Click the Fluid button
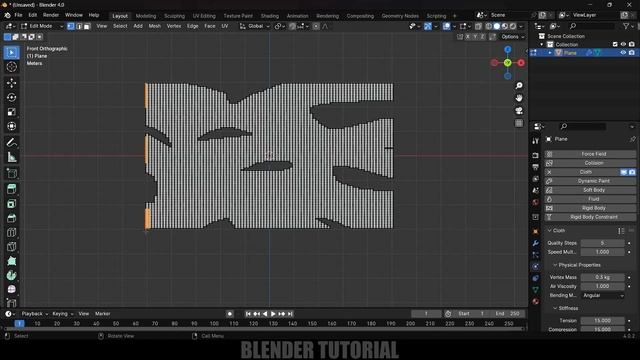This screenshot has height=360, width=640. pyautogui.click(x=590, y=199)
